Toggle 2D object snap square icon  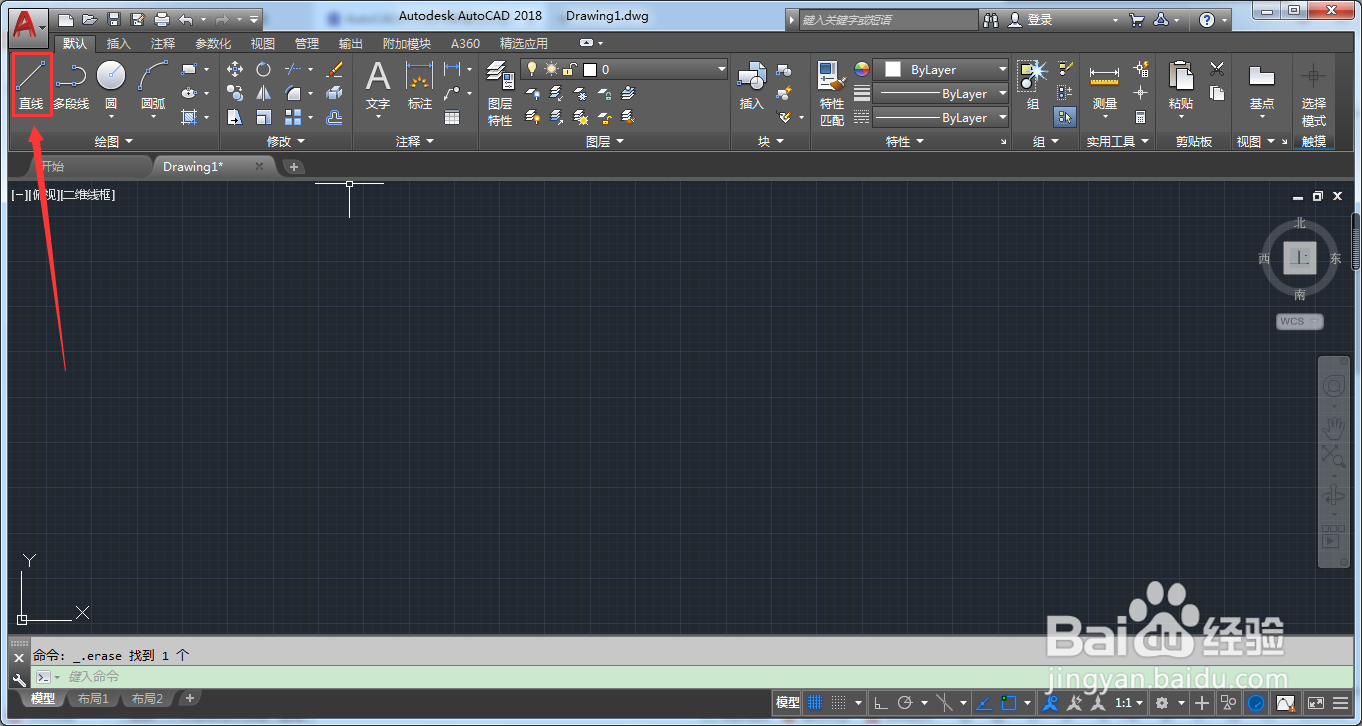tap(1008, 703)
